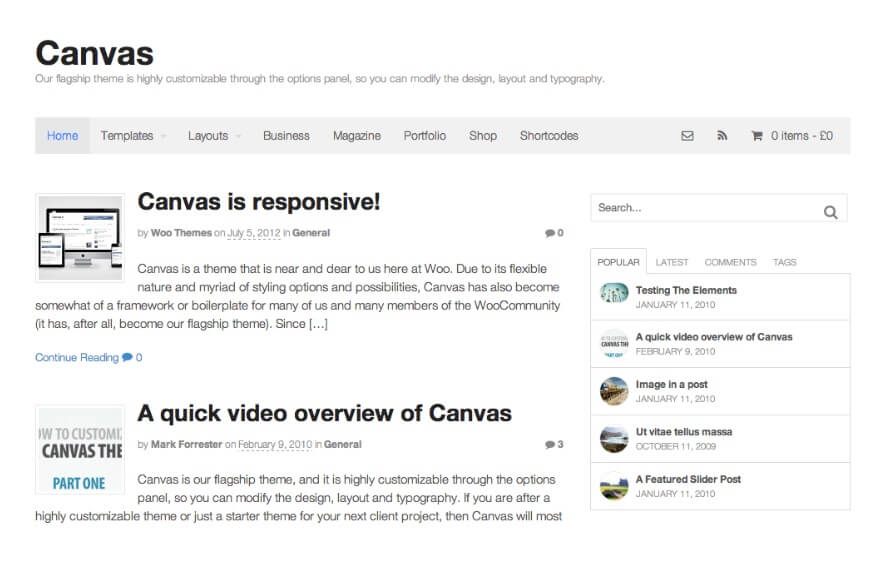Click the search magnifier icon
The image size is (871, 562).
tap(830, 212)
